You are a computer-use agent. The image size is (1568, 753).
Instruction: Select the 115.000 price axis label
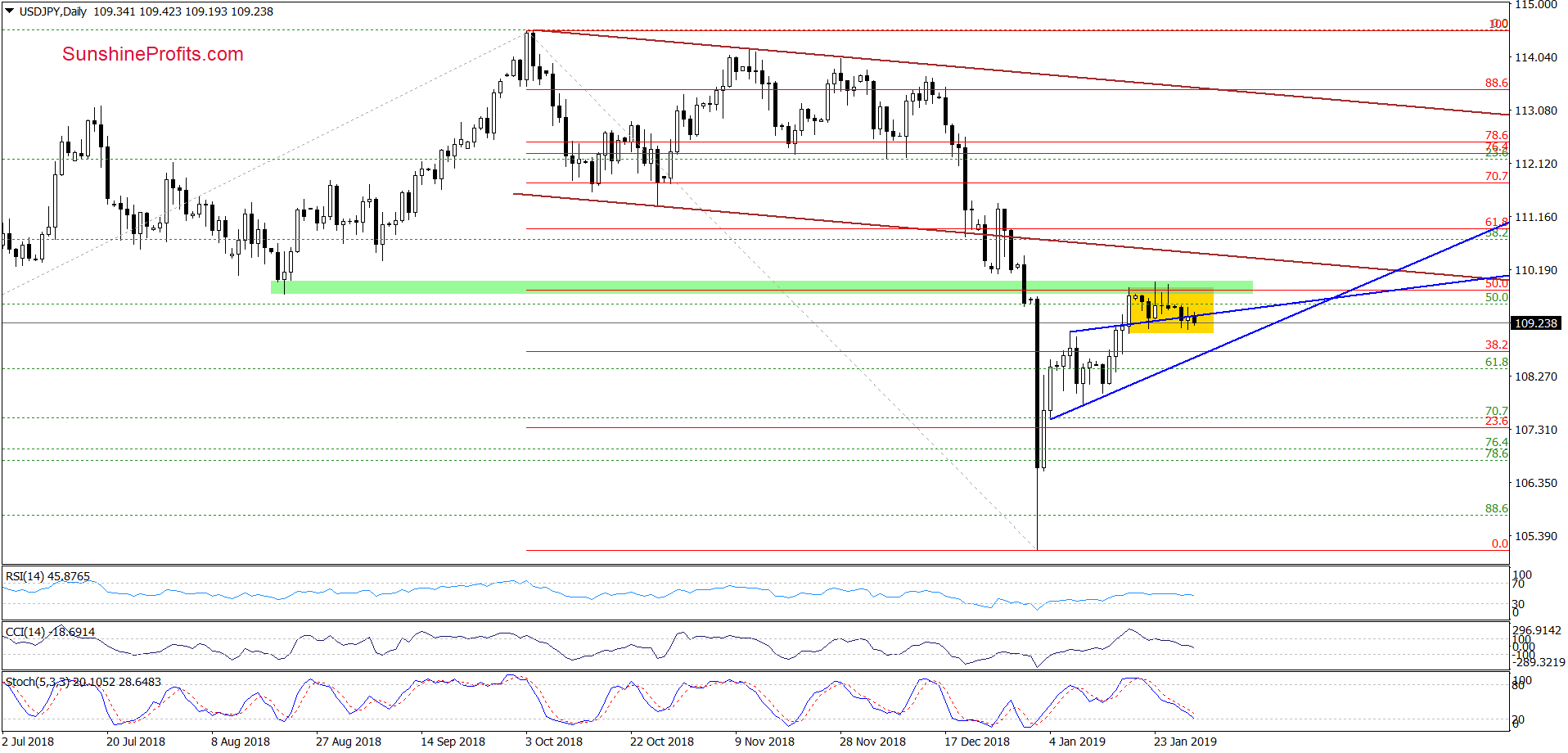pos(1536,5)
